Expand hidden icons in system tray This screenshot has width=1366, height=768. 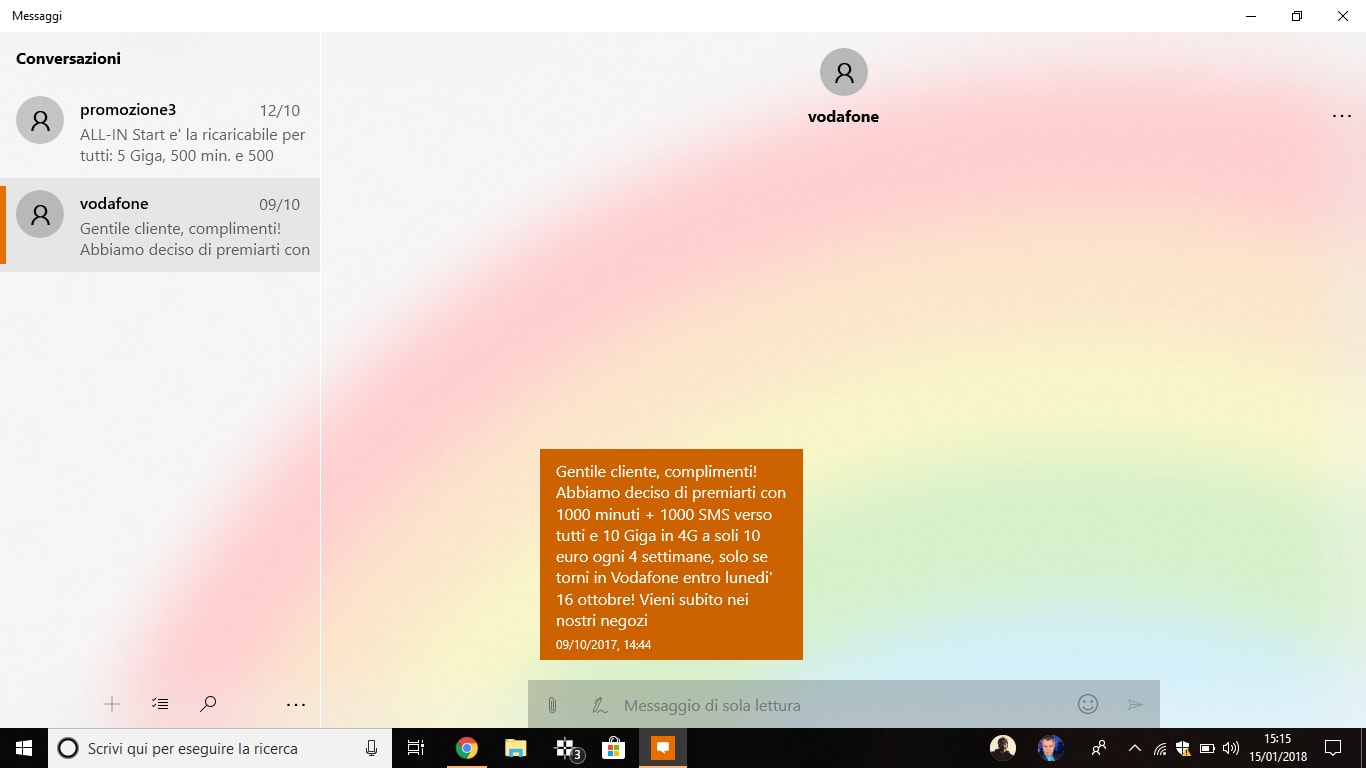(x=1135, y=748)
